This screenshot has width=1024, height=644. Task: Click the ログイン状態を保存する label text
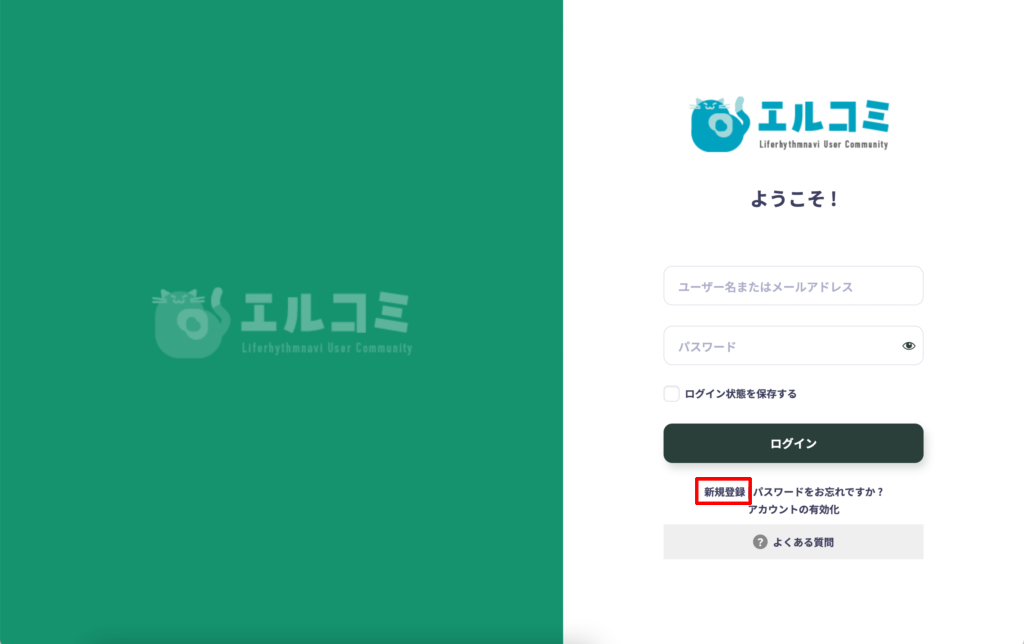741,394
